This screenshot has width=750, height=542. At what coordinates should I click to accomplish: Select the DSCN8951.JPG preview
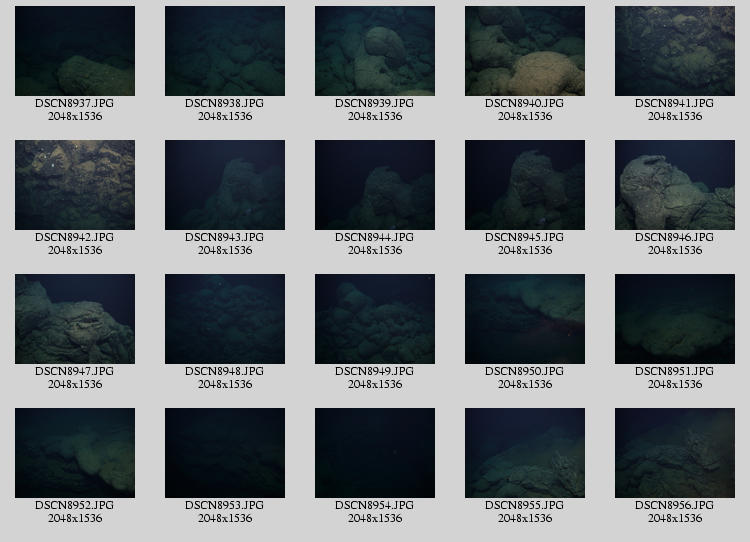point(675,319)
